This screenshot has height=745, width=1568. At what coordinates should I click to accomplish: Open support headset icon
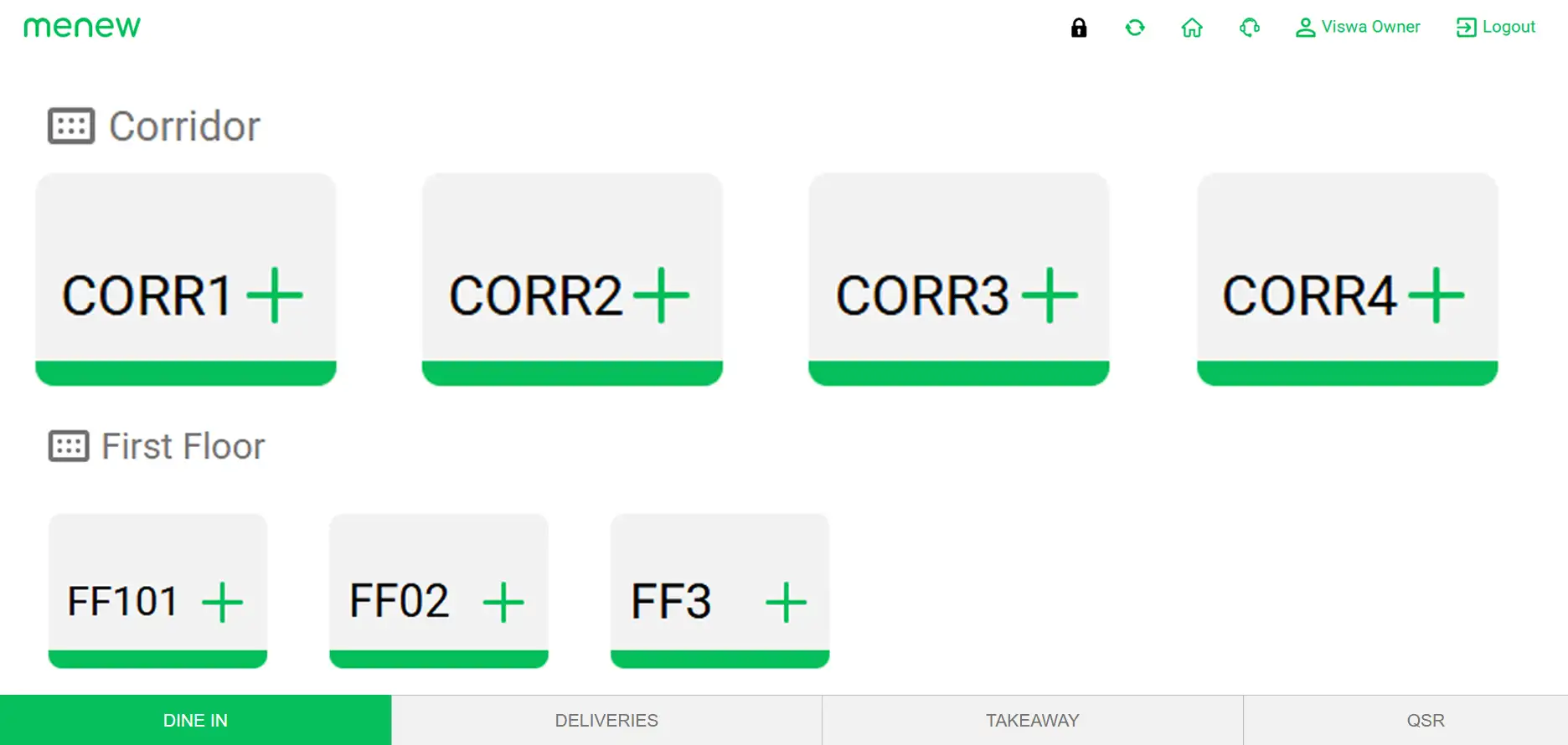tap(1250, 28)
